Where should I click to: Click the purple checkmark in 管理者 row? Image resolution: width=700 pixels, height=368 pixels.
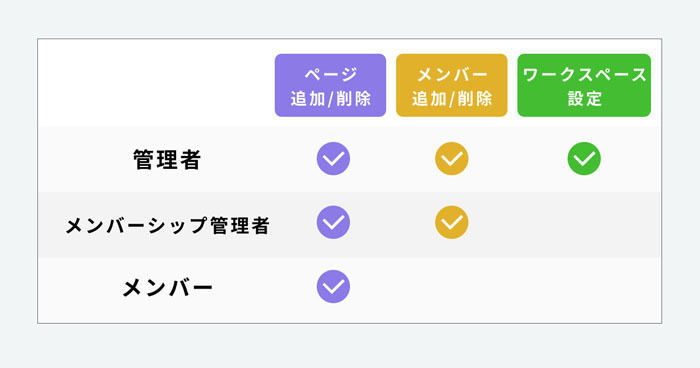point(333,159)
